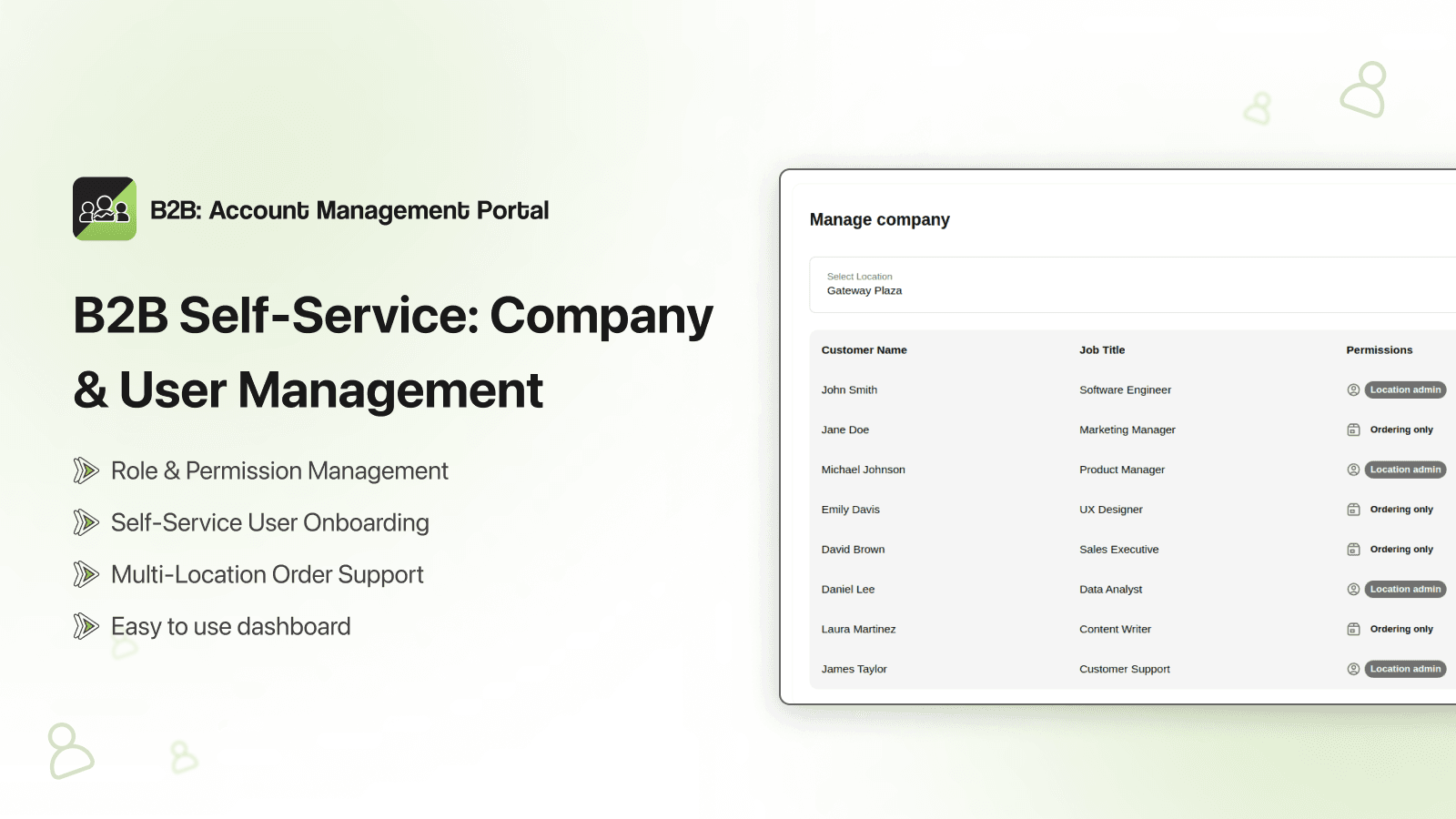The image size is (1456, 819).
Task: Click the admin user icon beside John Smith
Action: (x=1353, y=389)
